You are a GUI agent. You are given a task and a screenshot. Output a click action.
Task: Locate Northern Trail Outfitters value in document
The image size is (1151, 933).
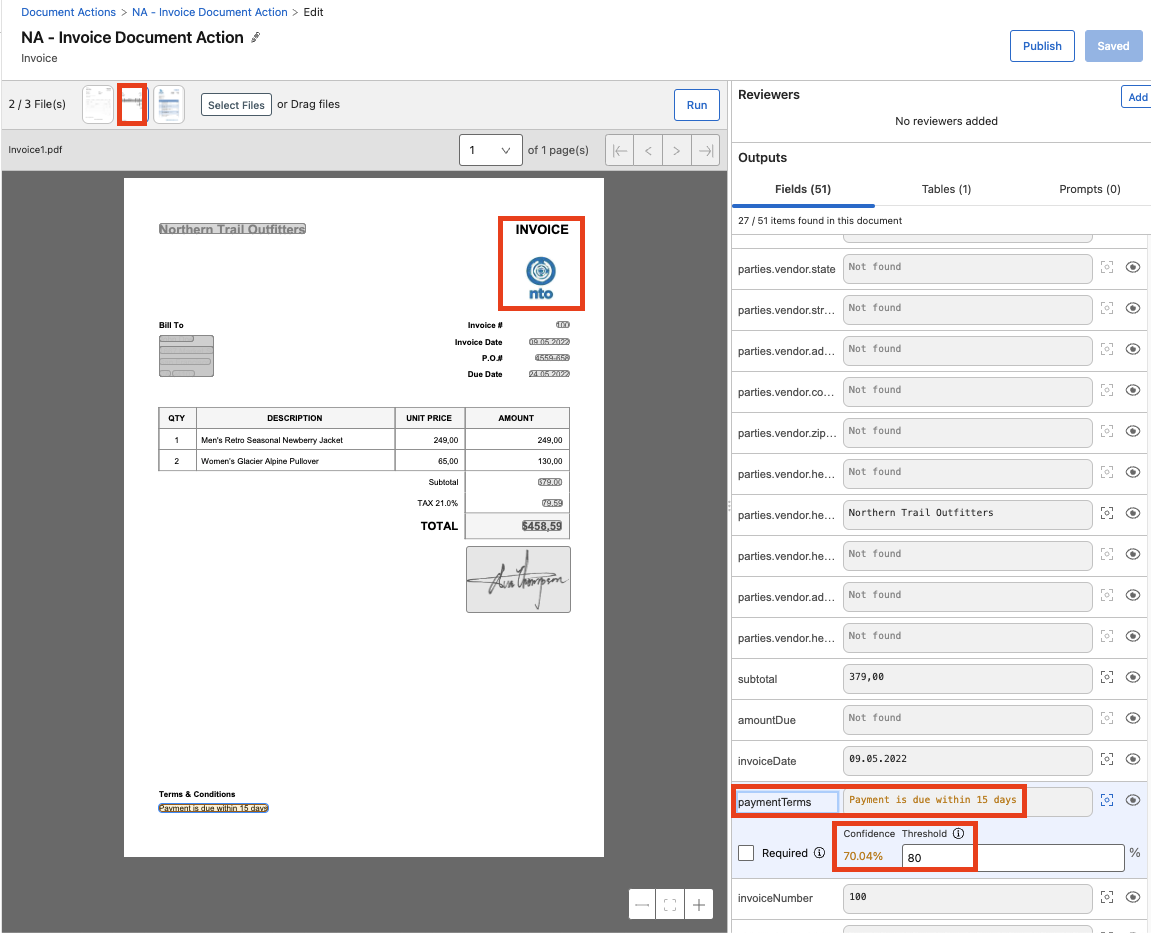click(x=1107, y=513)
